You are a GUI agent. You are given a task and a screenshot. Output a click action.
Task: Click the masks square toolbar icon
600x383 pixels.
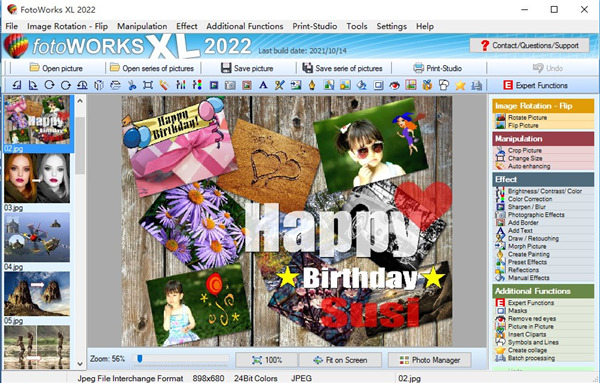(378, 85)
